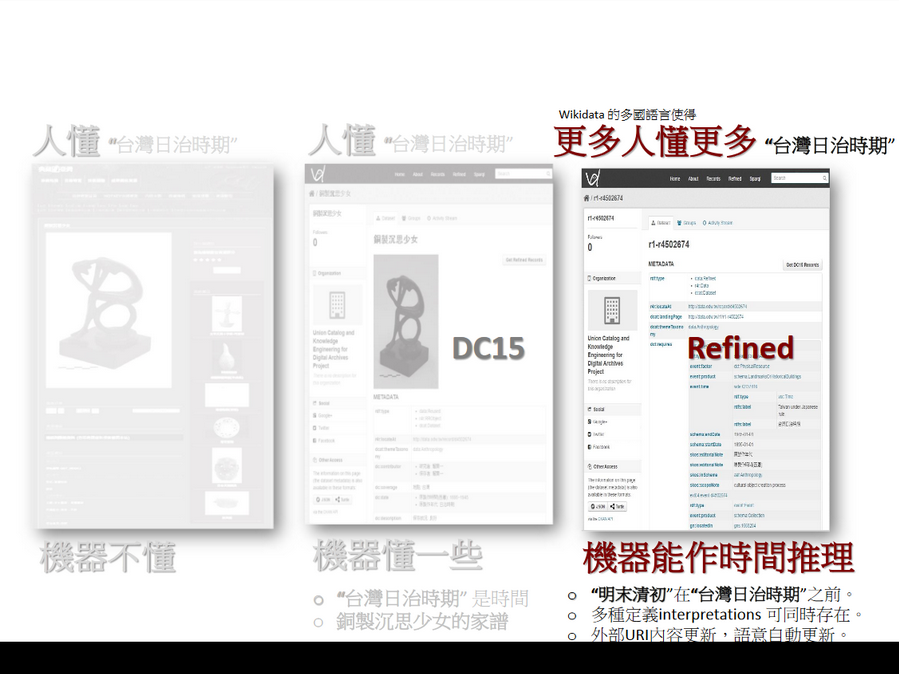Open About menu on the Refined page
The height and width of the screenshot is (674, 899).
tap(693, 179)
